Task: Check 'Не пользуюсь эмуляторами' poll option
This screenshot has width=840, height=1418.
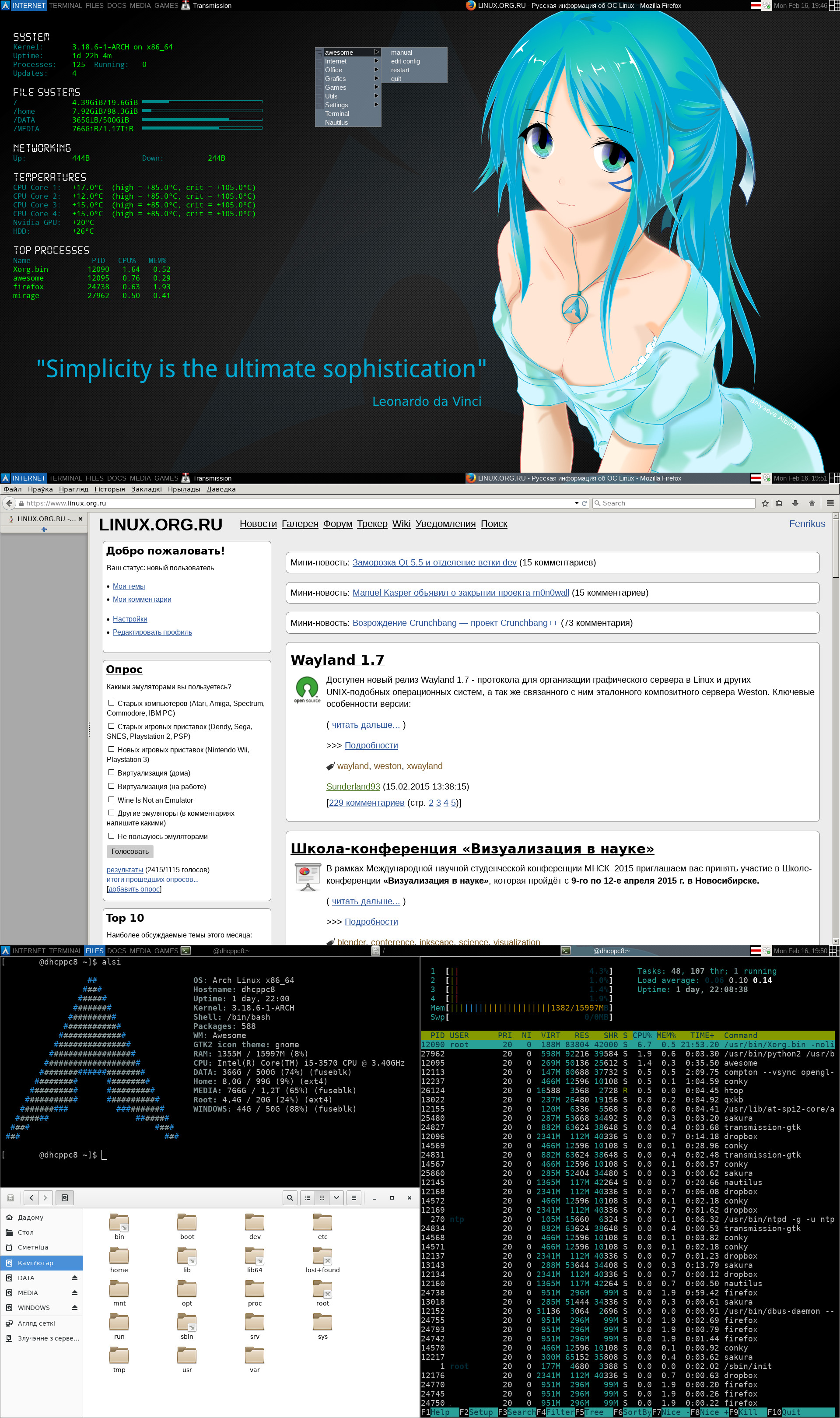Action: click(x=112, y=835)
